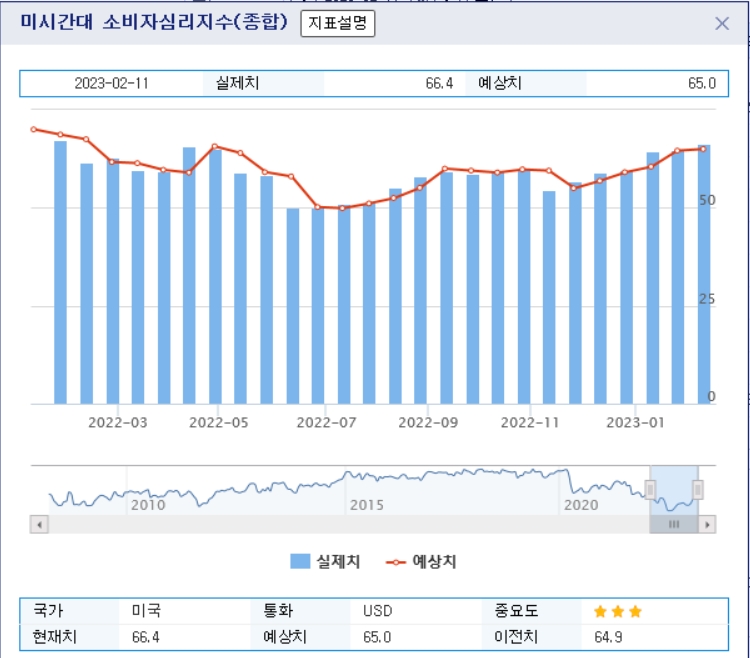Click 2010 on the navigator timeline
The image size is (750, 658).
[148, 505]
